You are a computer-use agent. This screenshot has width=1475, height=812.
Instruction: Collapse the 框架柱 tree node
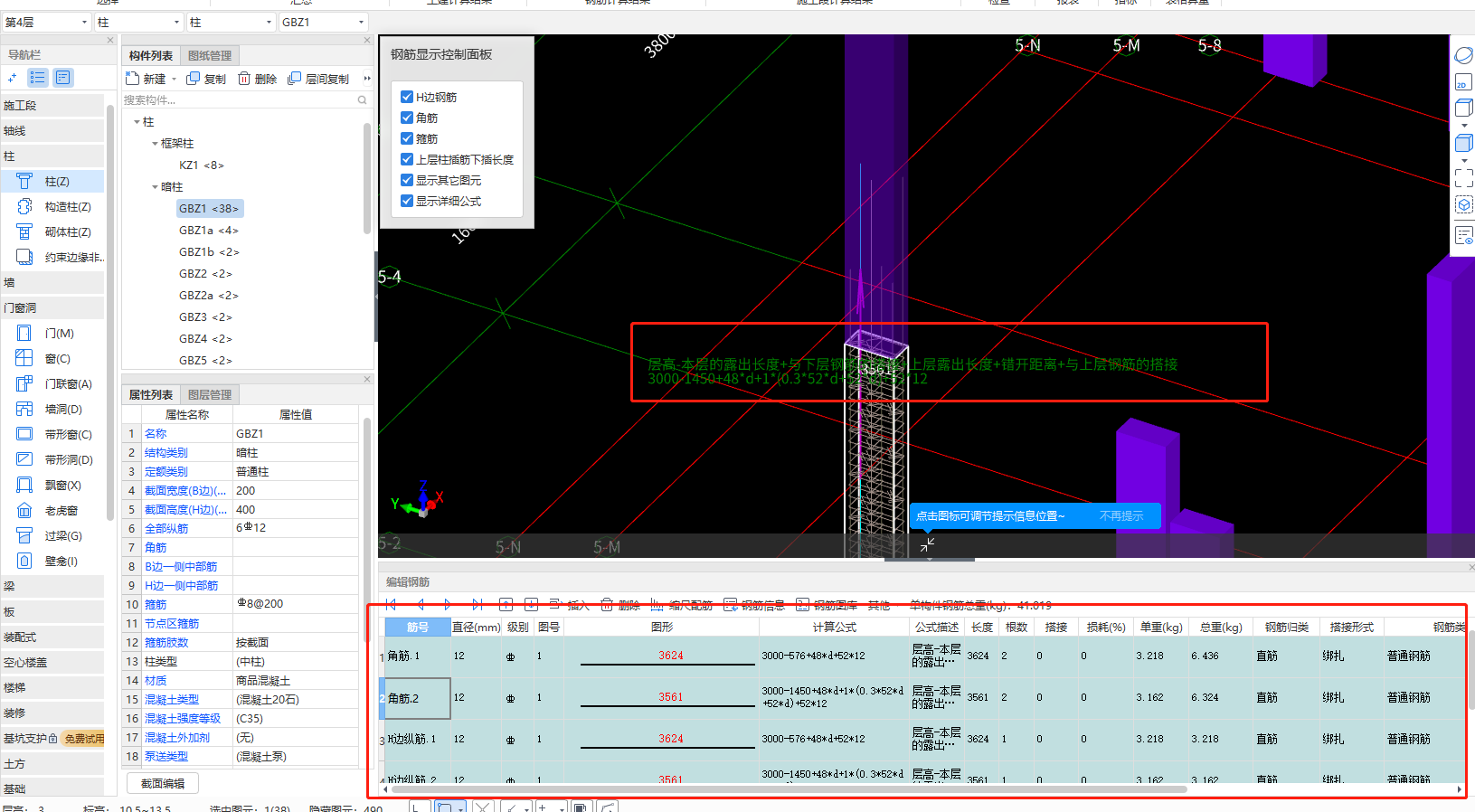click(155, 144)
